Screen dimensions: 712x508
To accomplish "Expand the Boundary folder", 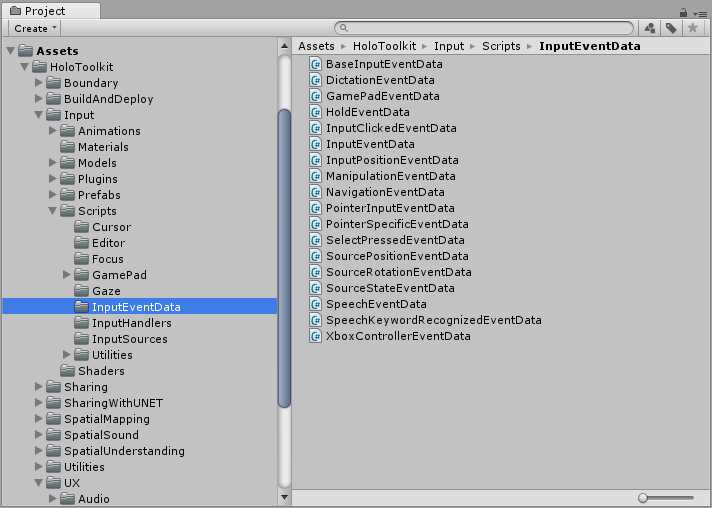I will [39, 83].
